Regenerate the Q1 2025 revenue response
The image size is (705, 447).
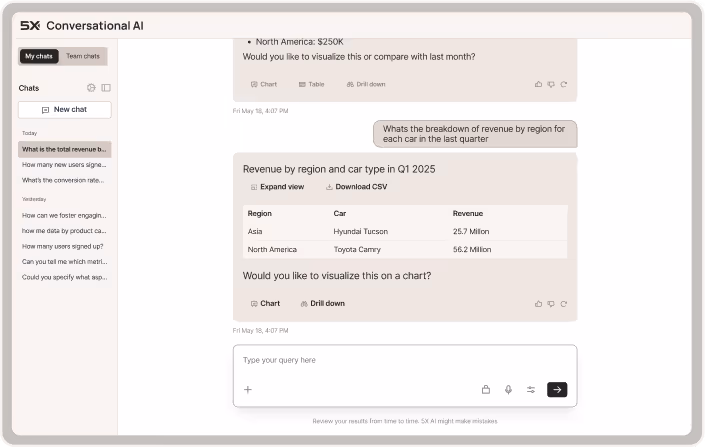tap(564, 304)
